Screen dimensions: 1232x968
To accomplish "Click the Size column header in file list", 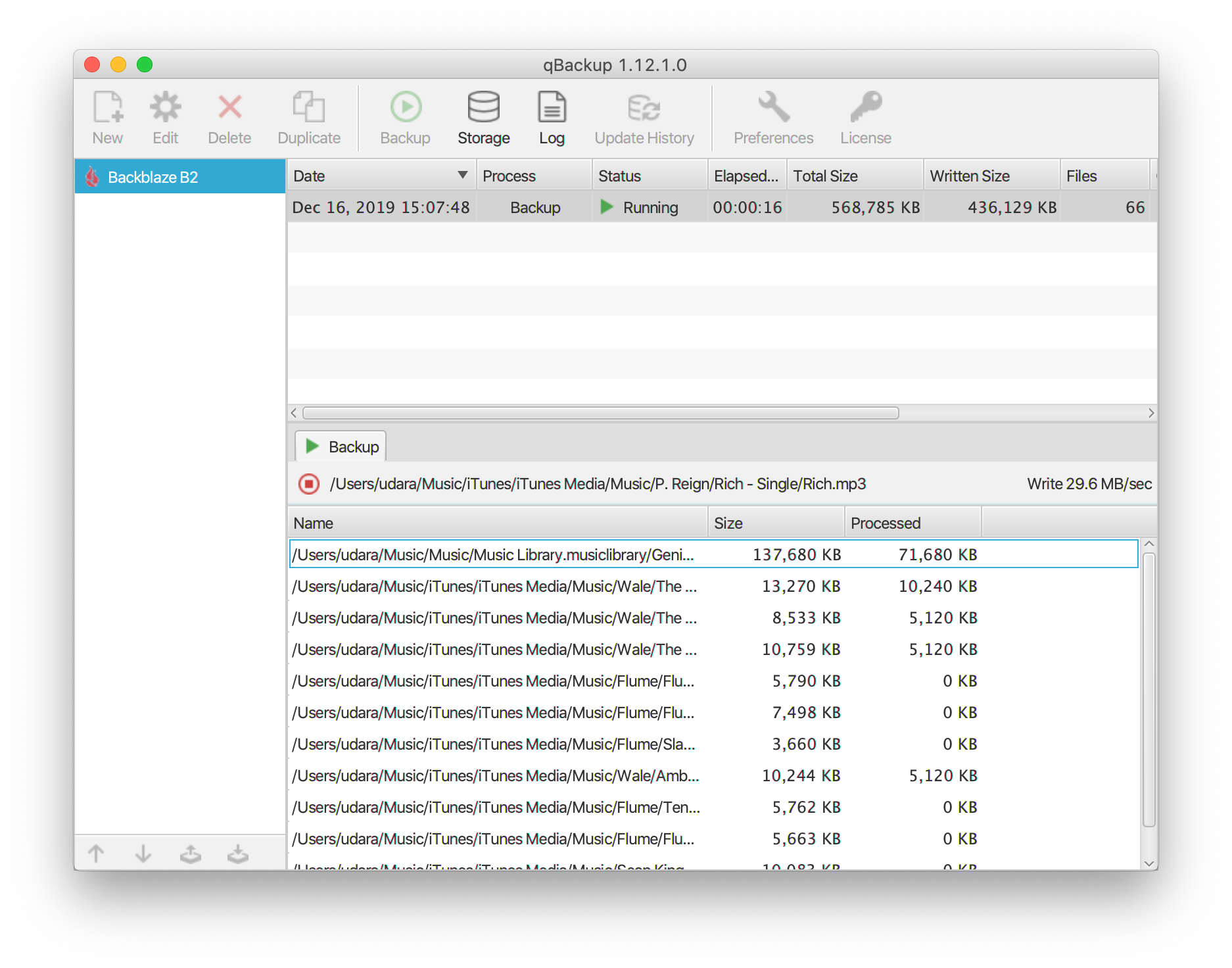I will [776, 523].
